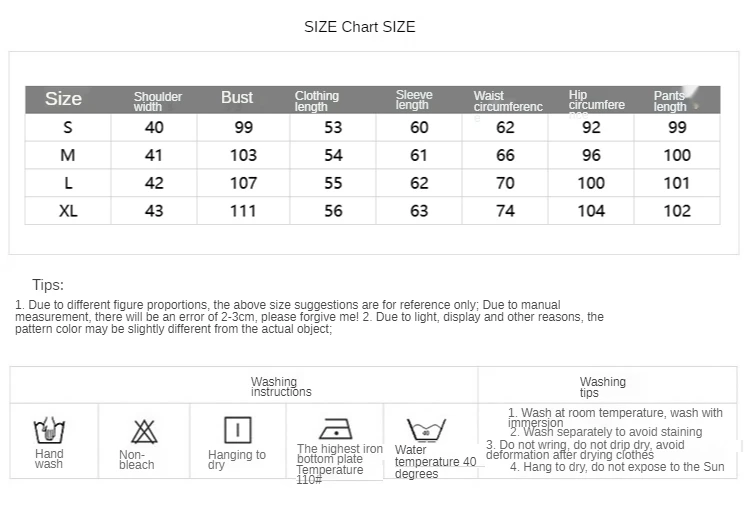Select the XL size row label
Screen dimensions: 749x509
(x=68, y=211)
